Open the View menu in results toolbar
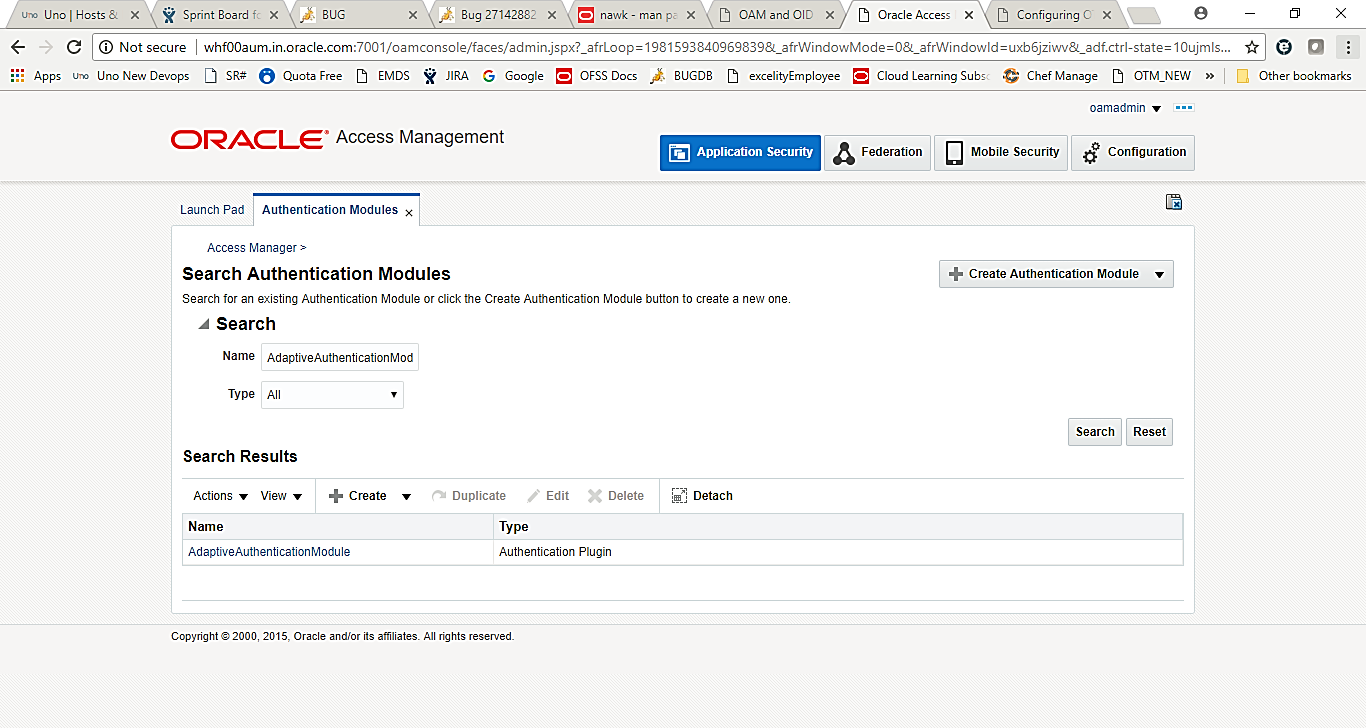 [281, 496]
